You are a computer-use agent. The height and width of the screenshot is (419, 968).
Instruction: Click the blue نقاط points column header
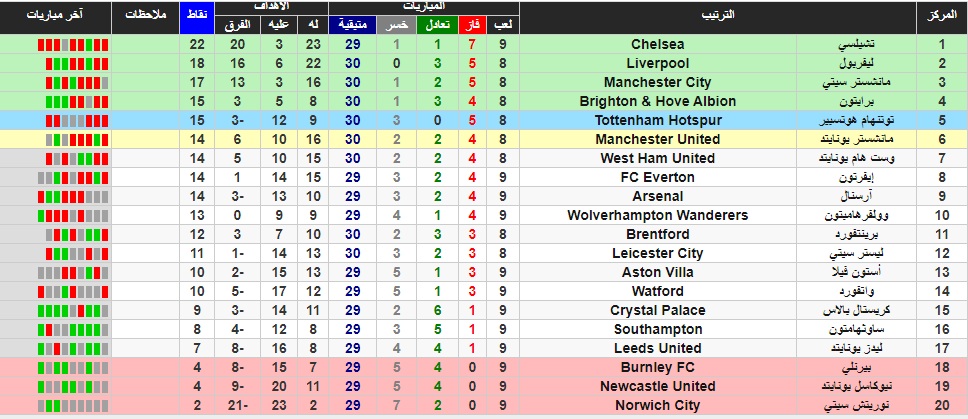click(x=196, y=18)
